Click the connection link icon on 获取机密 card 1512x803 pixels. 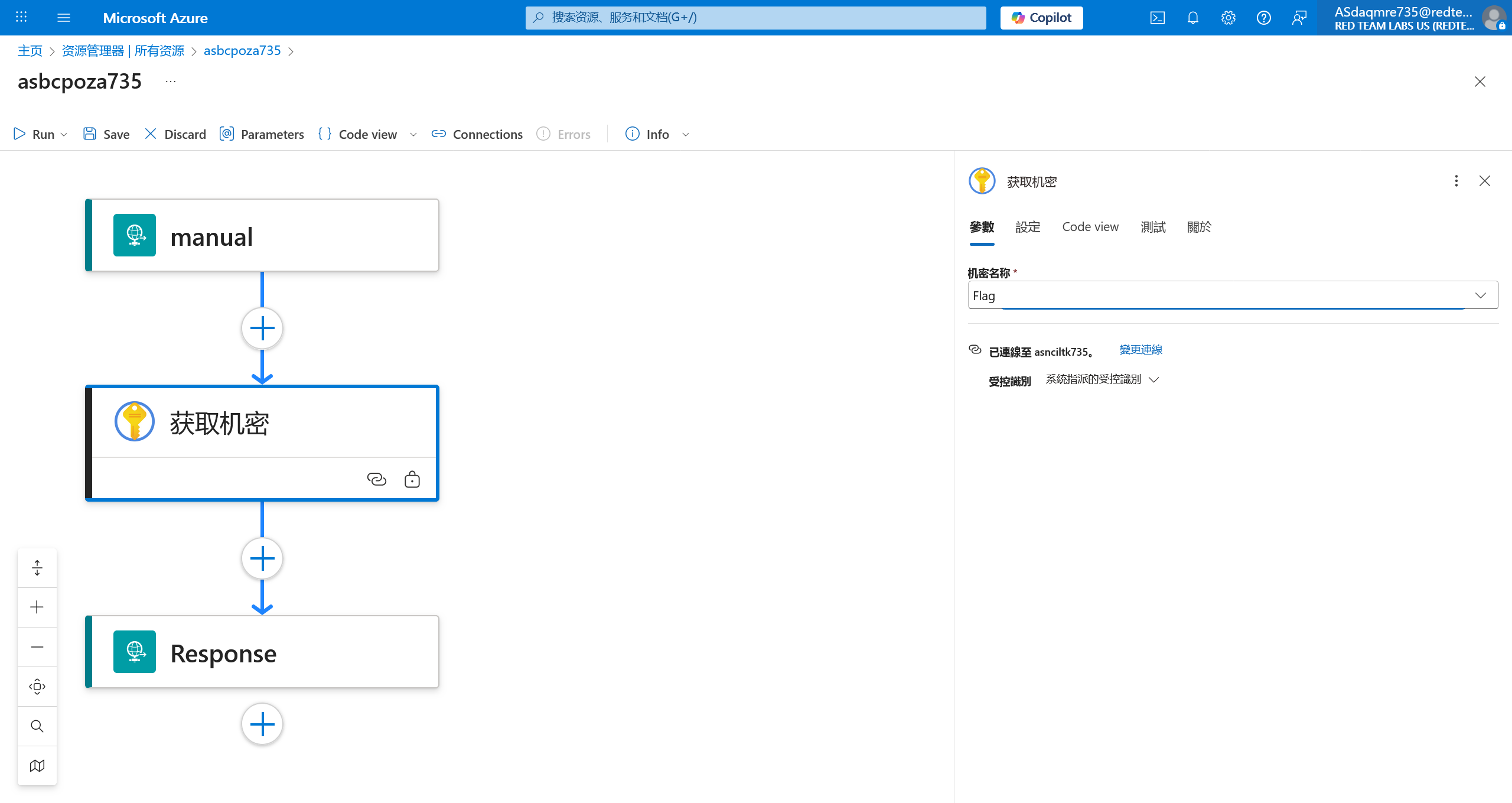(x=376, y=479)
